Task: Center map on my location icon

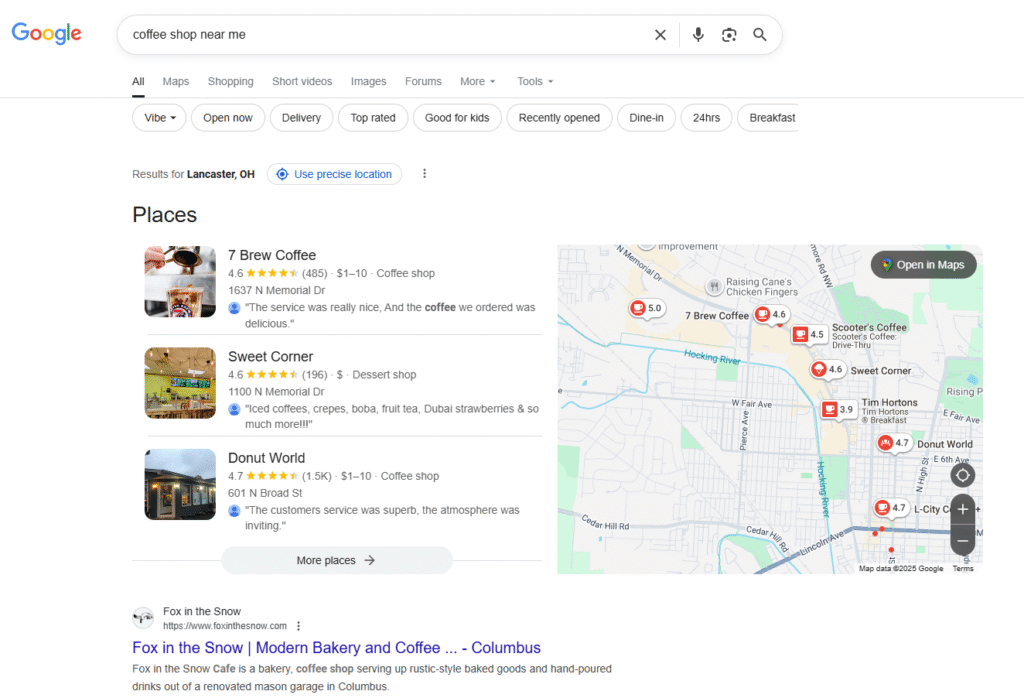Action: (x=962, y=475)
